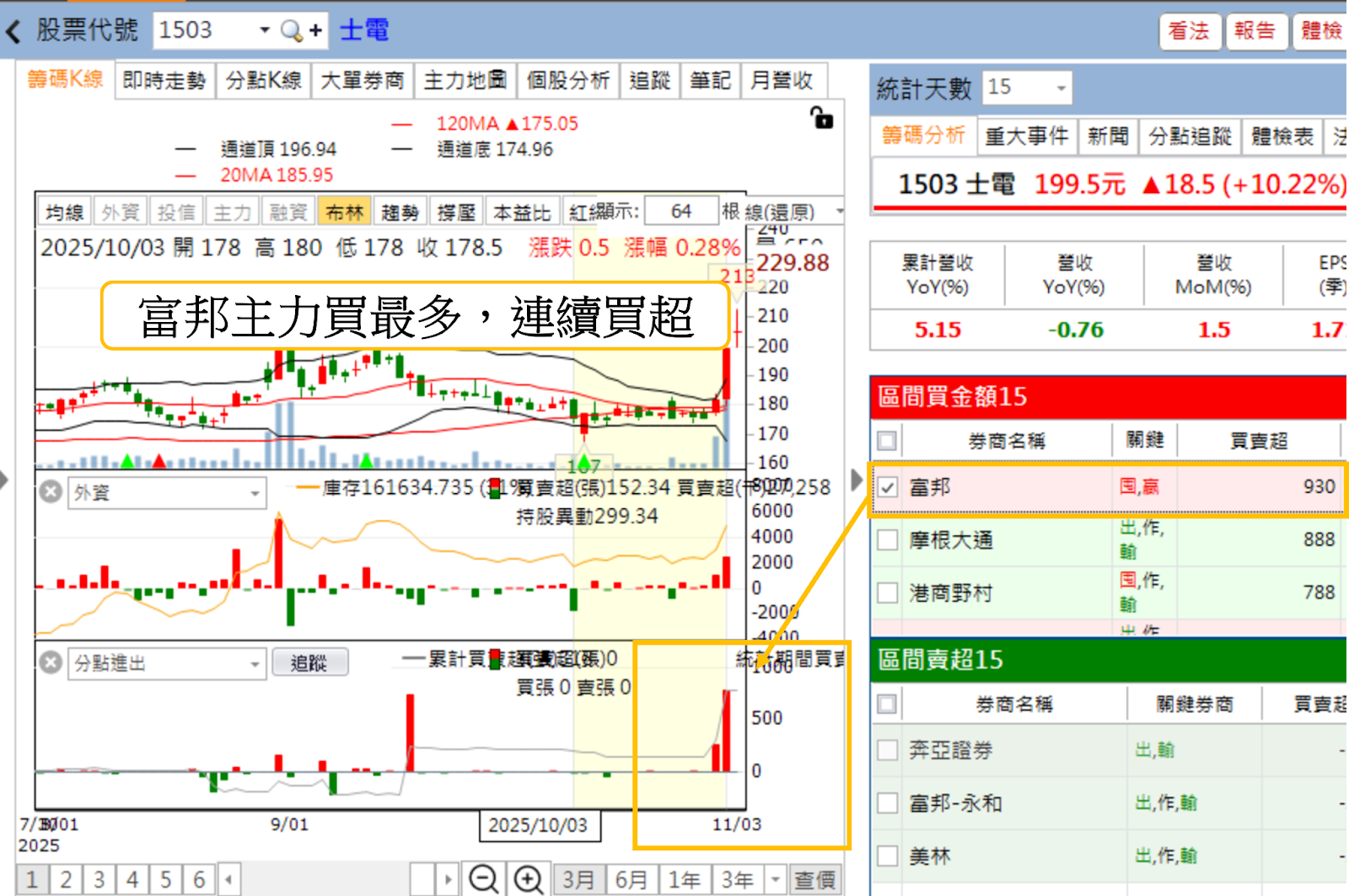Open the 外資 indicator dropdown

pos(255,493)
